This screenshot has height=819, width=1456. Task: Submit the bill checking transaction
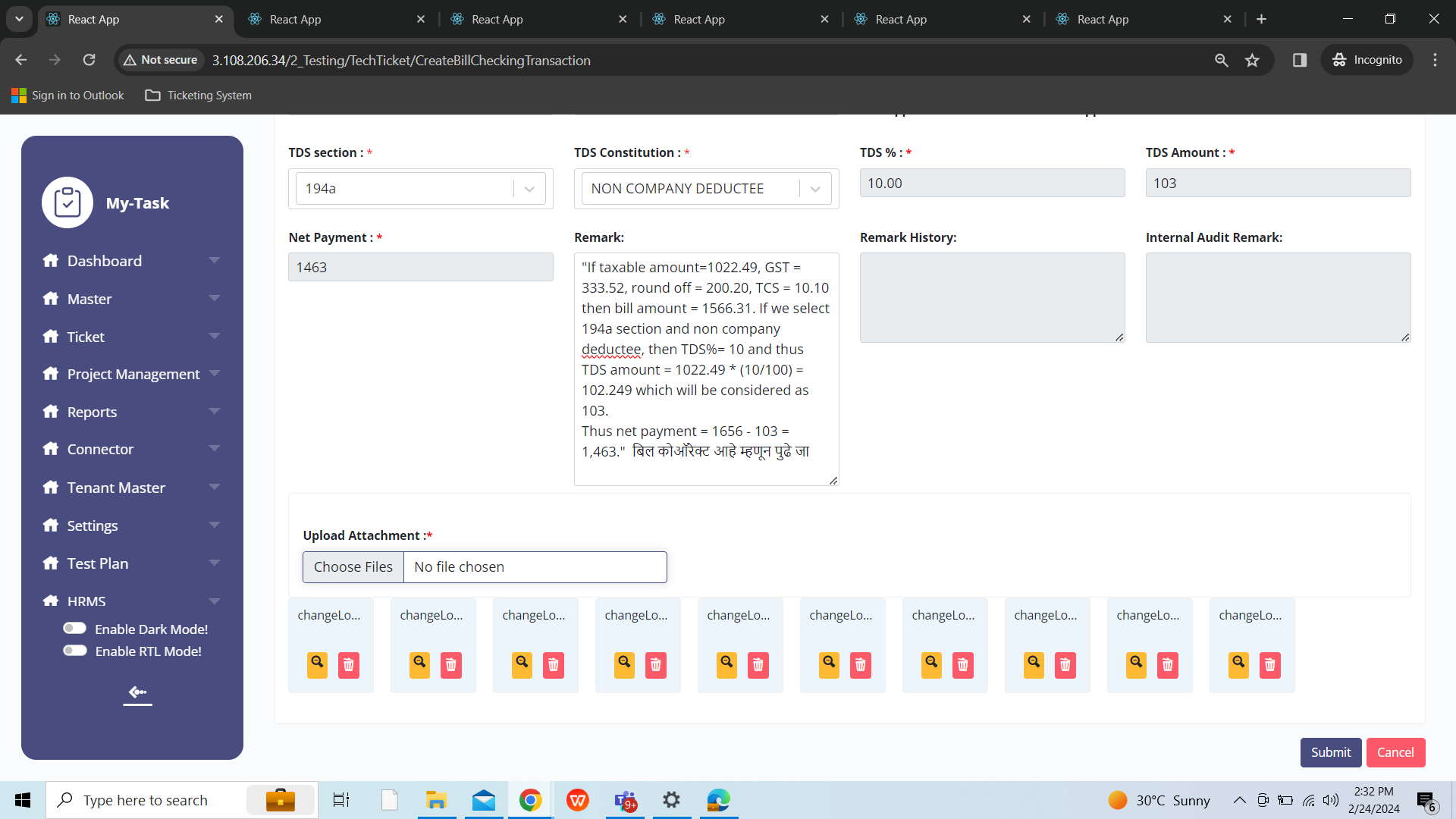click(x=1331, y=752)
